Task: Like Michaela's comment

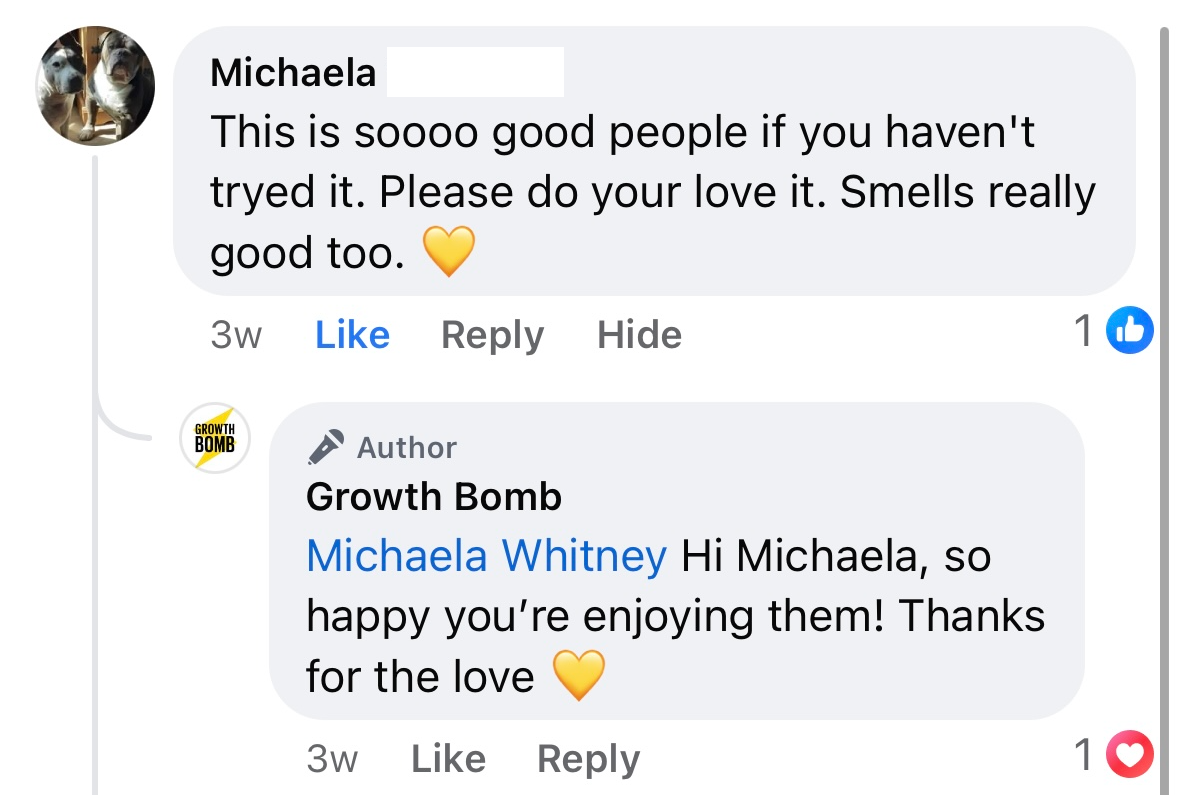Action: (x=352, y=335)
